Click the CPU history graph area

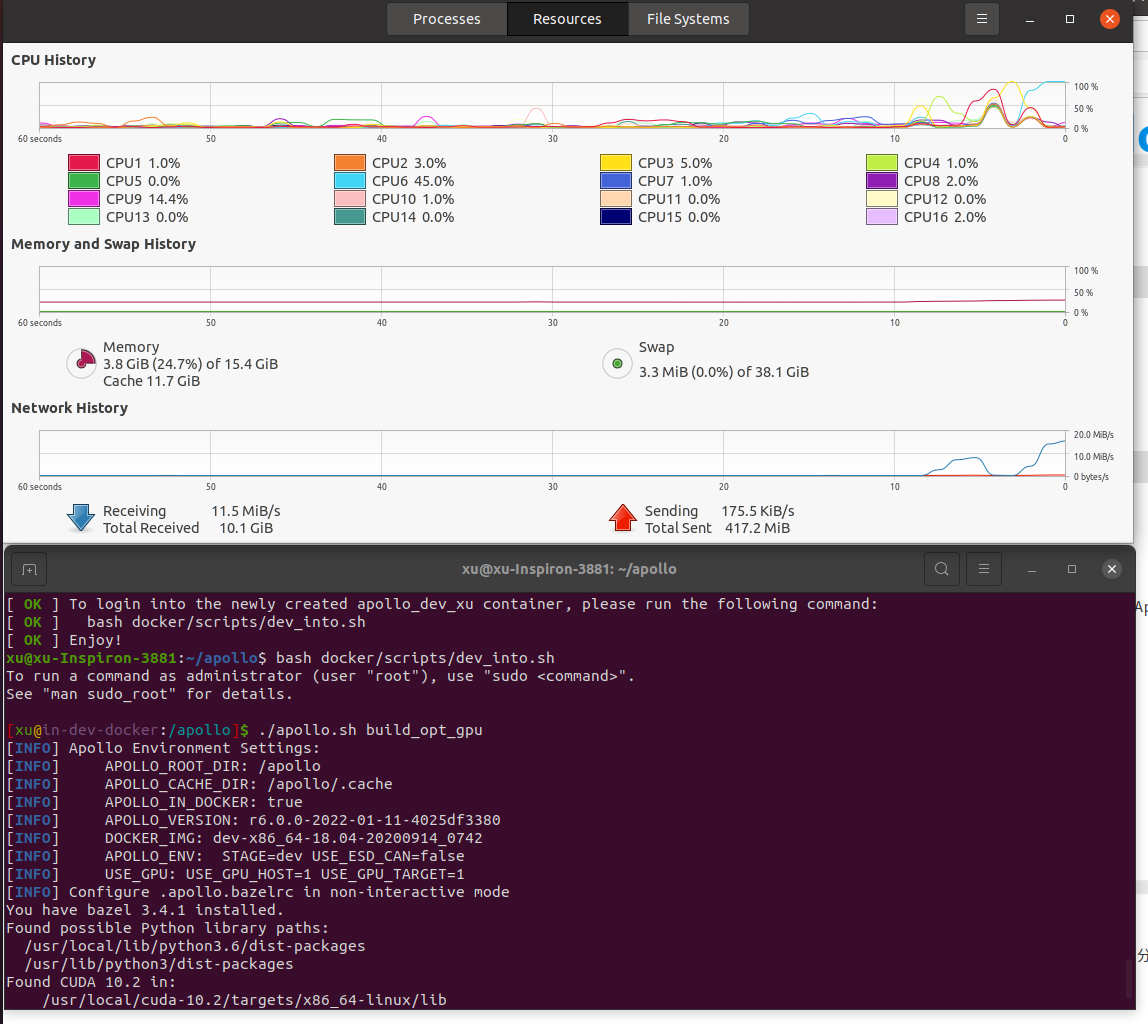(x=553, y=105)
